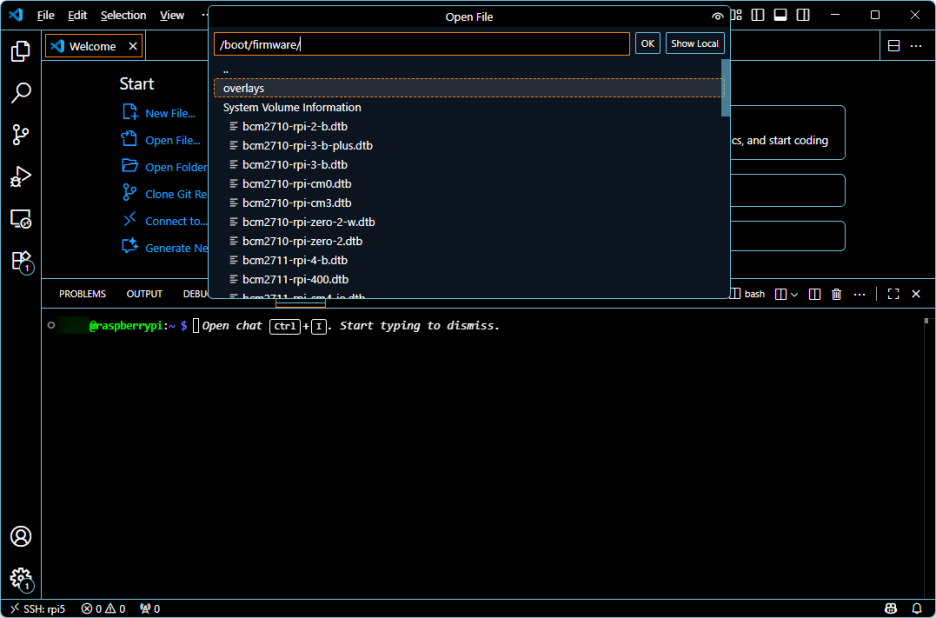The height and width of the screenshot is (618, 936).
Task: Select the overlays folder
Action: [x=467, y=88]
